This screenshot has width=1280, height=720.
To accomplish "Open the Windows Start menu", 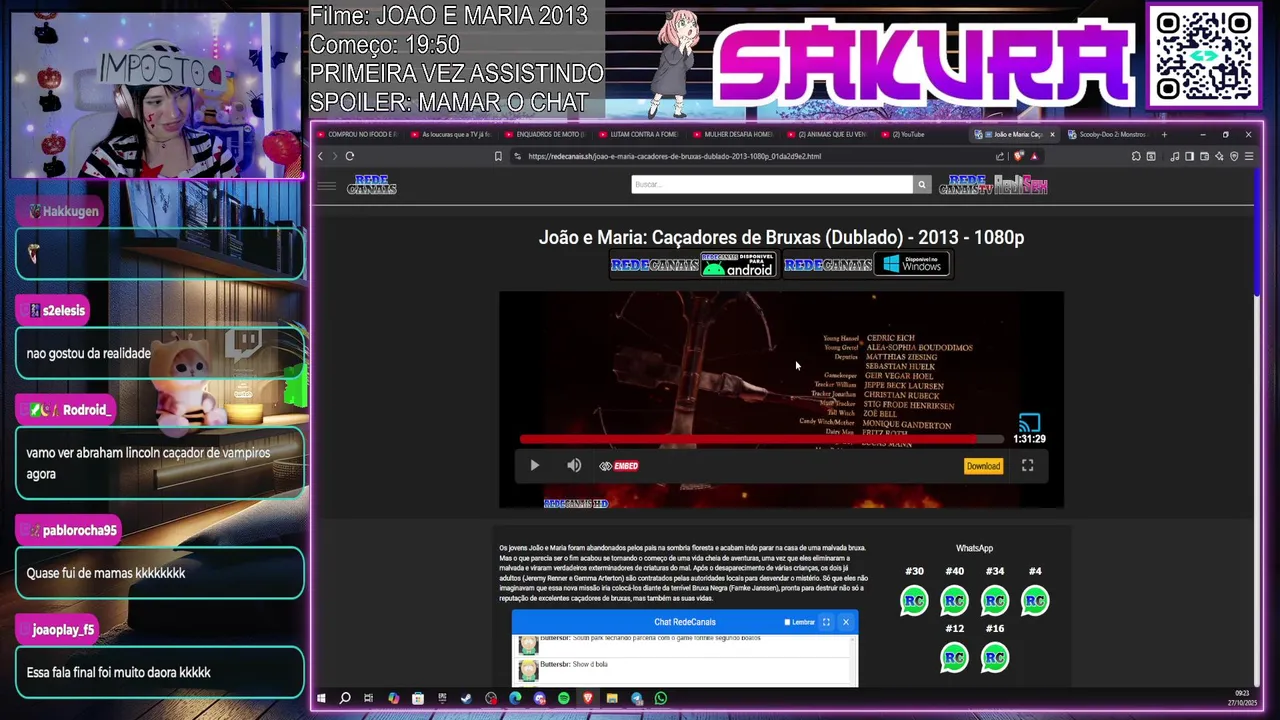I will point(321,698).
